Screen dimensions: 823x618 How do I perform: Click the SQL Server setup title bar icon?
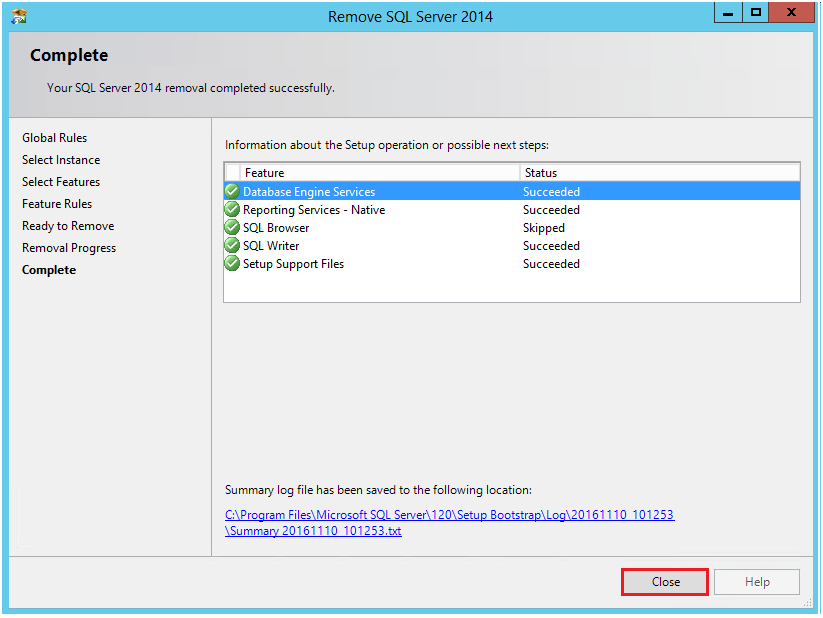[19, 16]
